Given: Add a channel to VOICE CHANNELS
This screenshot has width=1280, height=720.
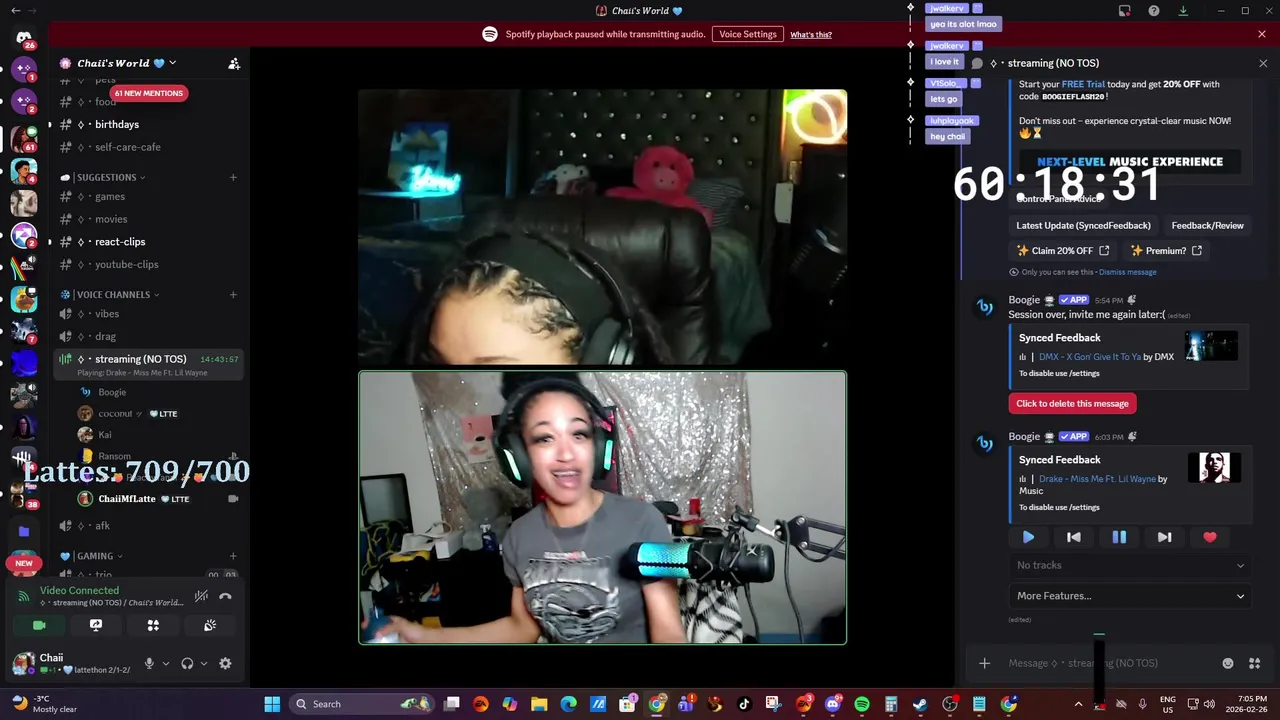Looking at the screenshot, I should (233, 294).
